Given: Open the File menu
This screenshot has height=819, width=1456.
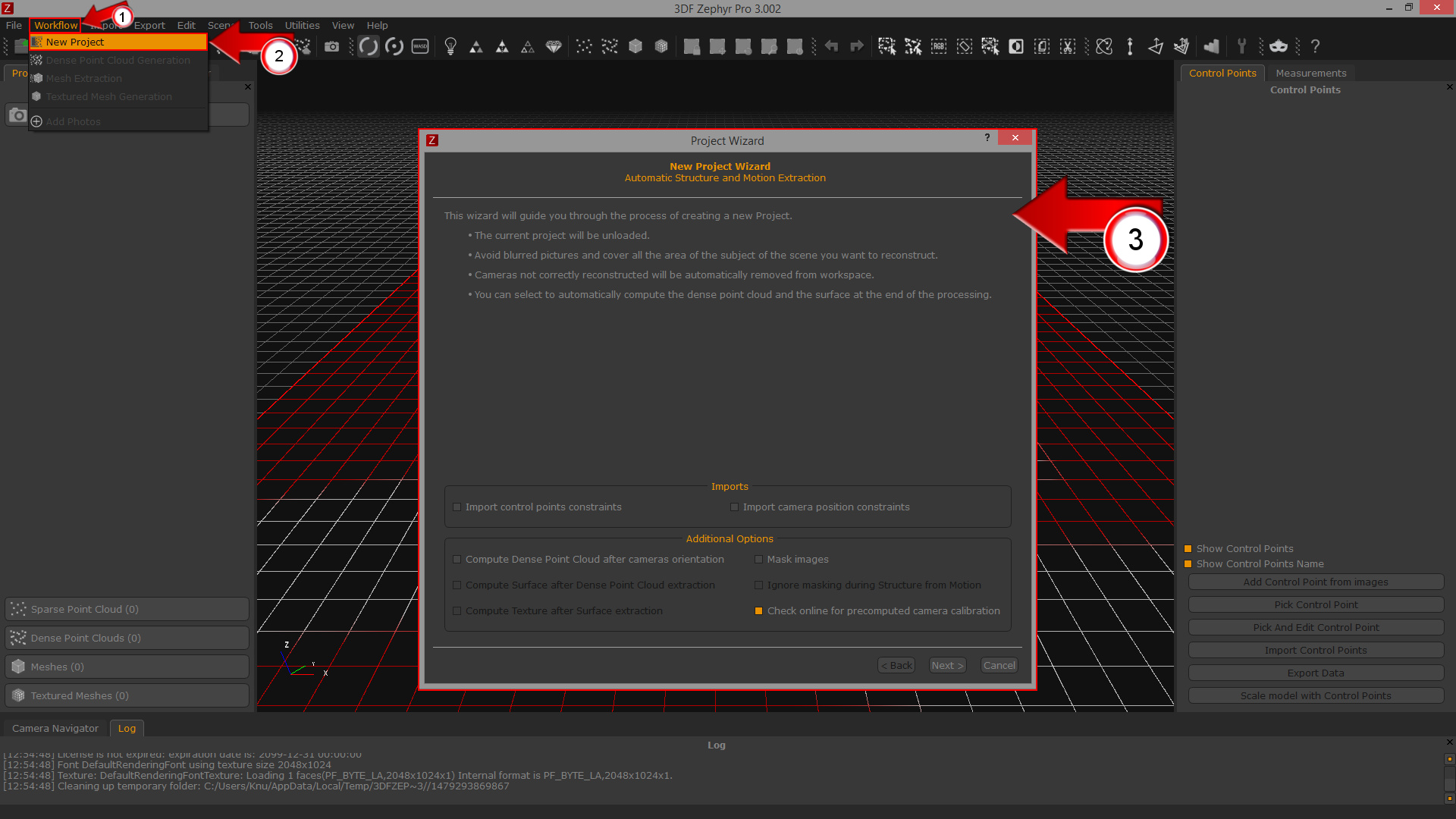Looking at the screenshot, I should 14,25.
